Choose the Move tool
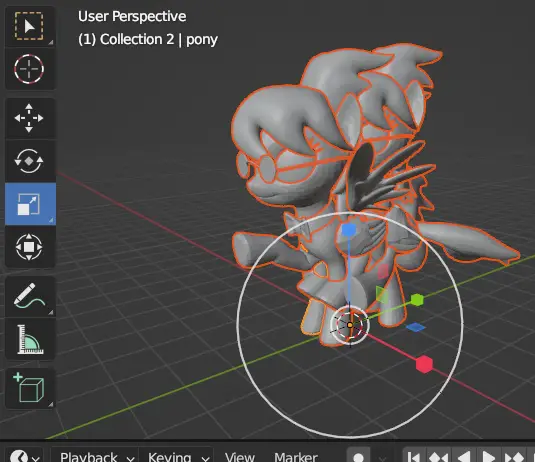 point(30,118)
